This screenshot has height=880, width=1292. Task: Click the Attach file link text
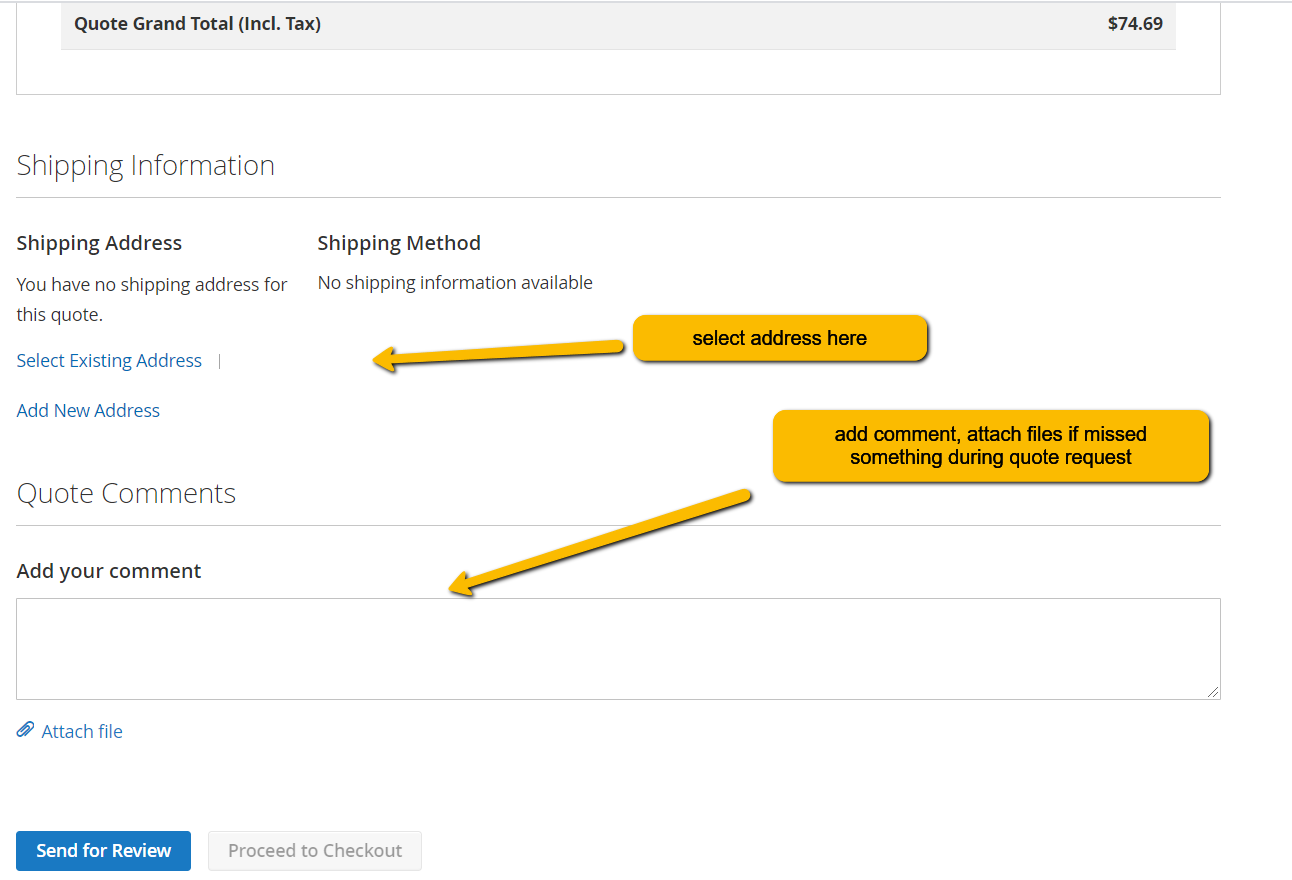(82, 732)
